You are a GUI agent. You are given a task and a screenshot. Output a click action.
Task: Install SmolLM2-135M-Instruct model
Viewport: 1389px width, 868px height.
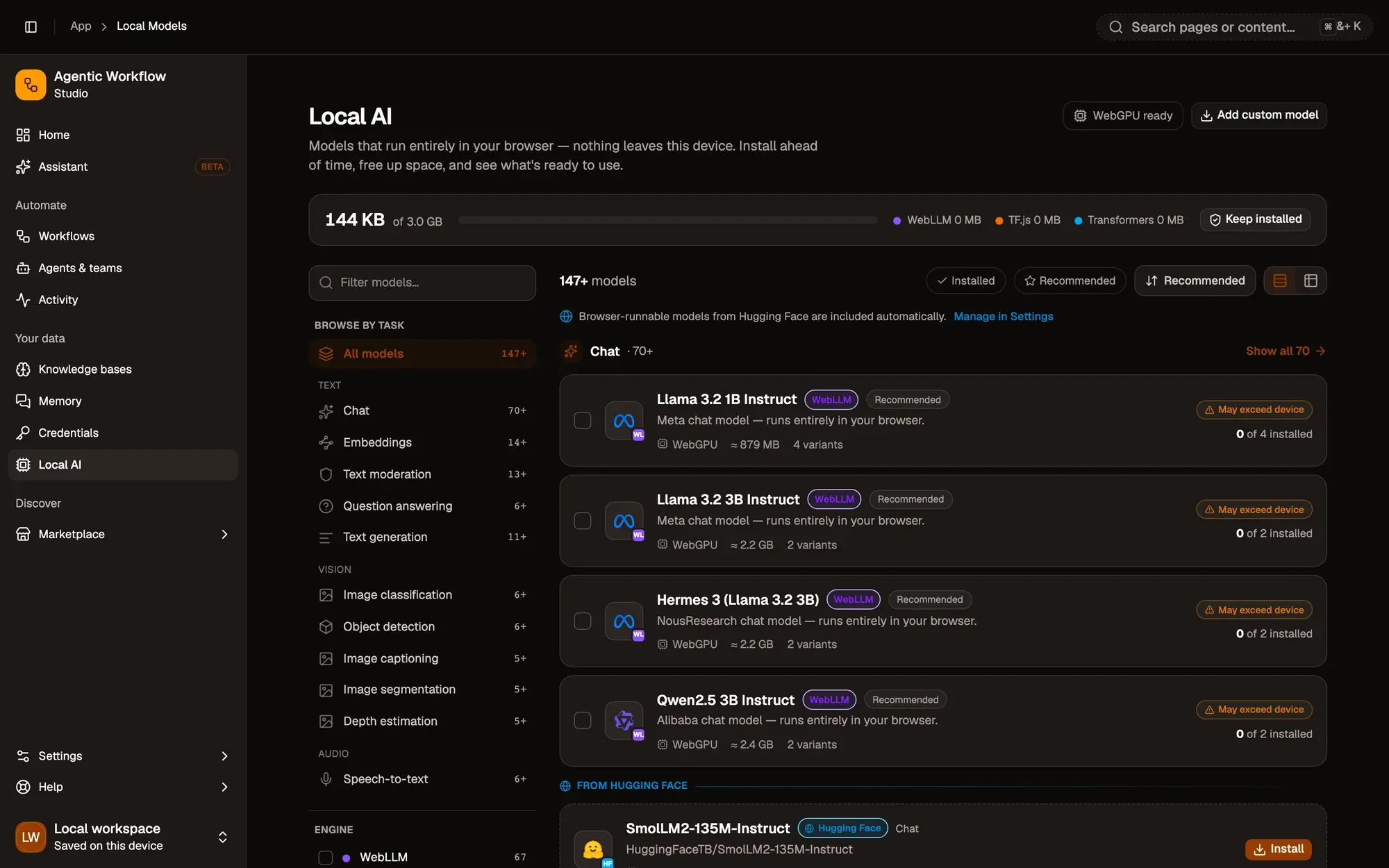[1279, 849]
